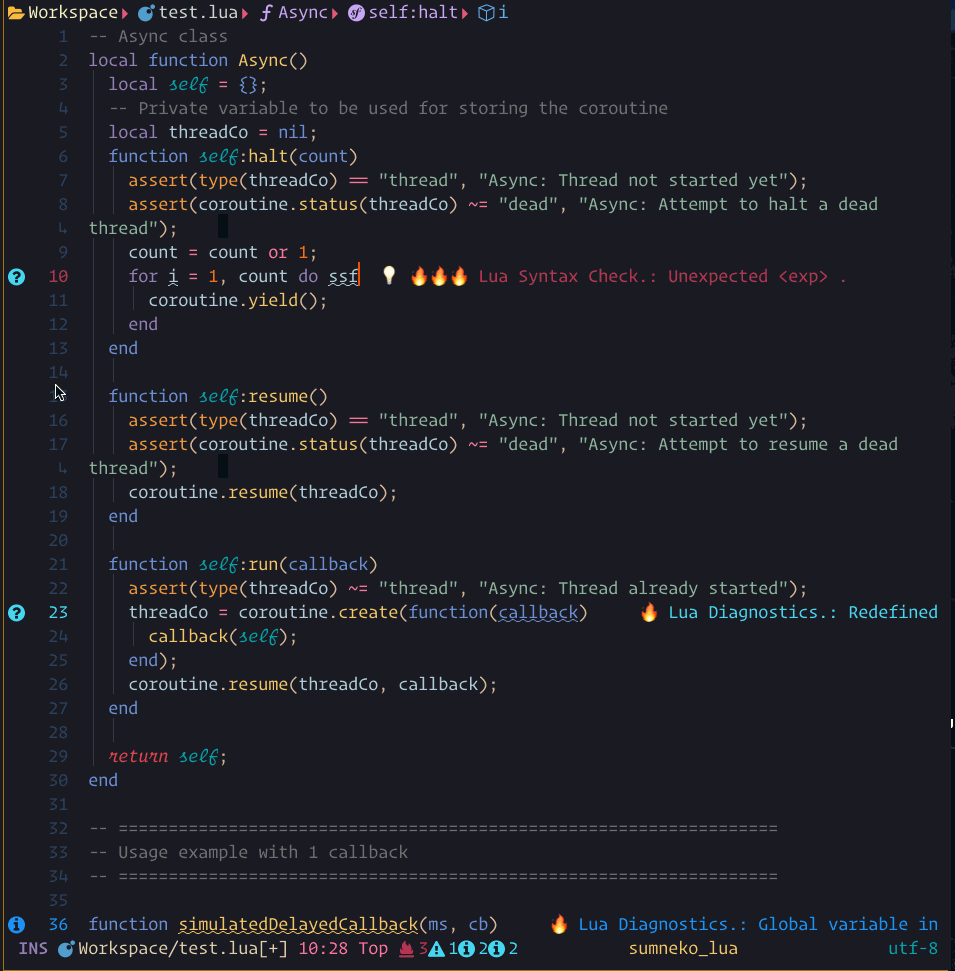This screenshot has height=971, width=955.
Task: Click the diagnostic sign on line 23 gutter
Action: point(17,613)
